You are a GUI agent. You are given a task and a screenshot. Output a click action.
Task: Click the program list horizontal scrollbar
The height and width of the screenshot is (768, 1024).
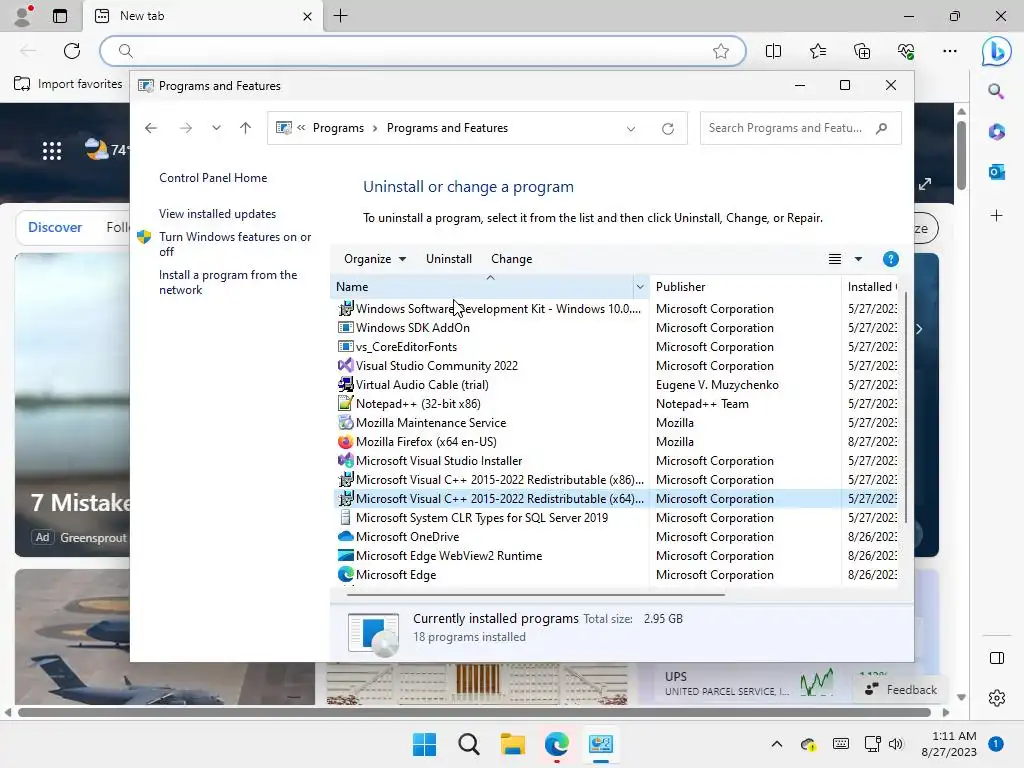536,594
